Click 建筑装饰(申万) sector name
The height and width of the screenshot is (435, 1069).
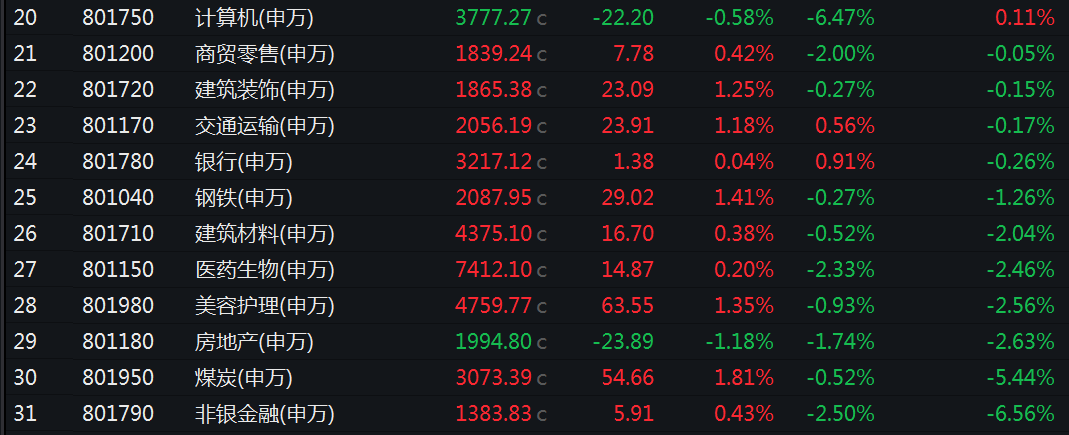pyautogui.click(x=265, y=90)
